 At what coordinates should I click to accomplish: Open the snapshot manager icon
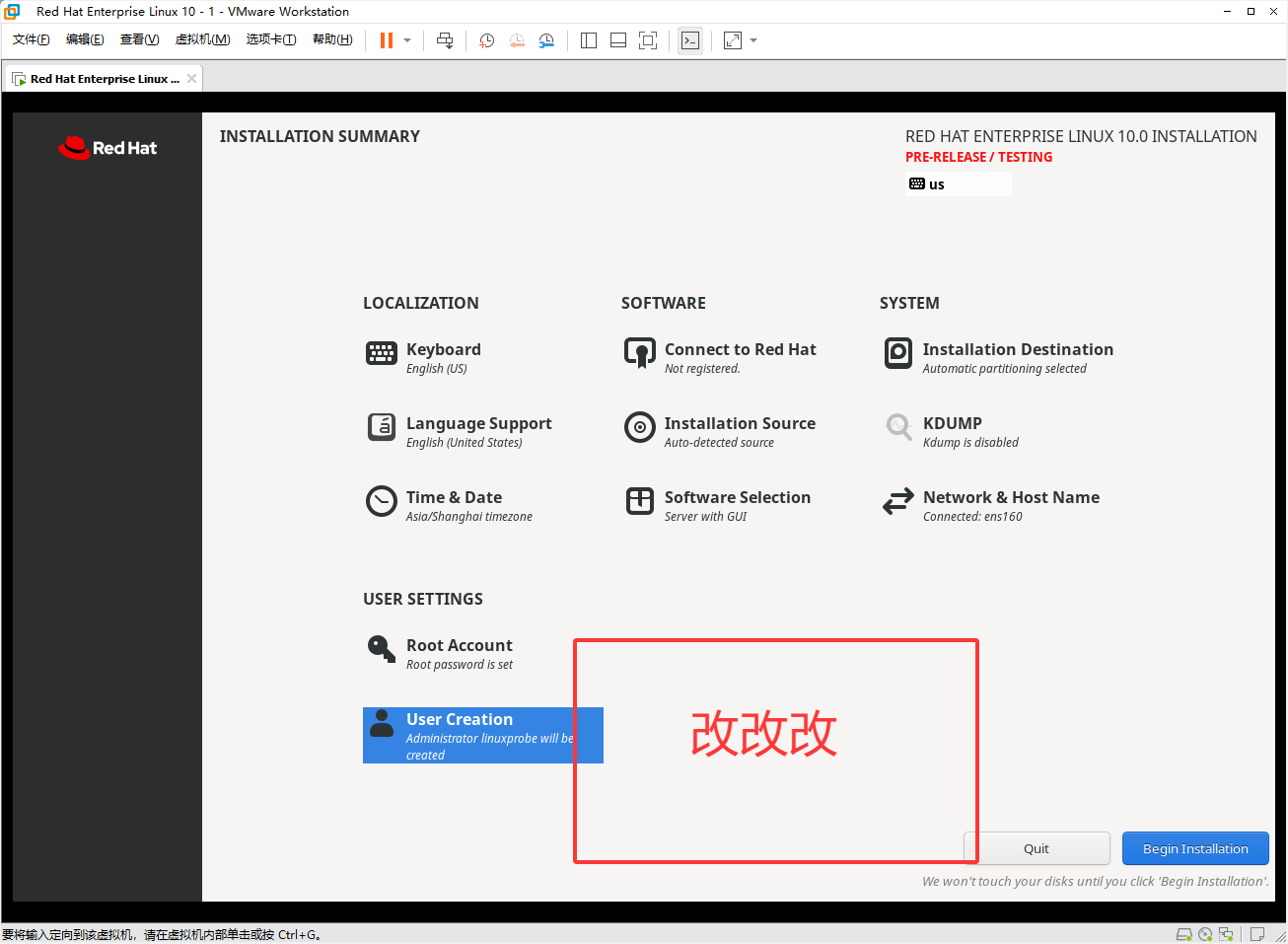point(546,40)
